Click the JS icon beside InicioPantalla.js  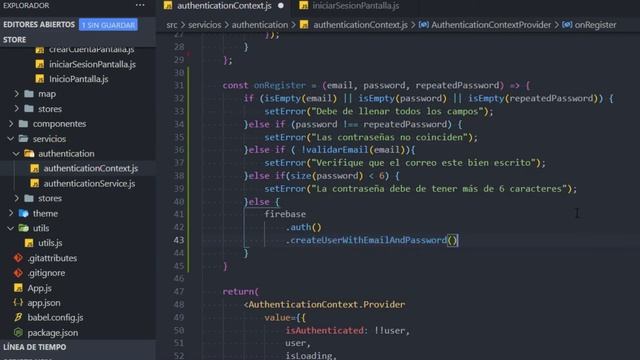40,79
